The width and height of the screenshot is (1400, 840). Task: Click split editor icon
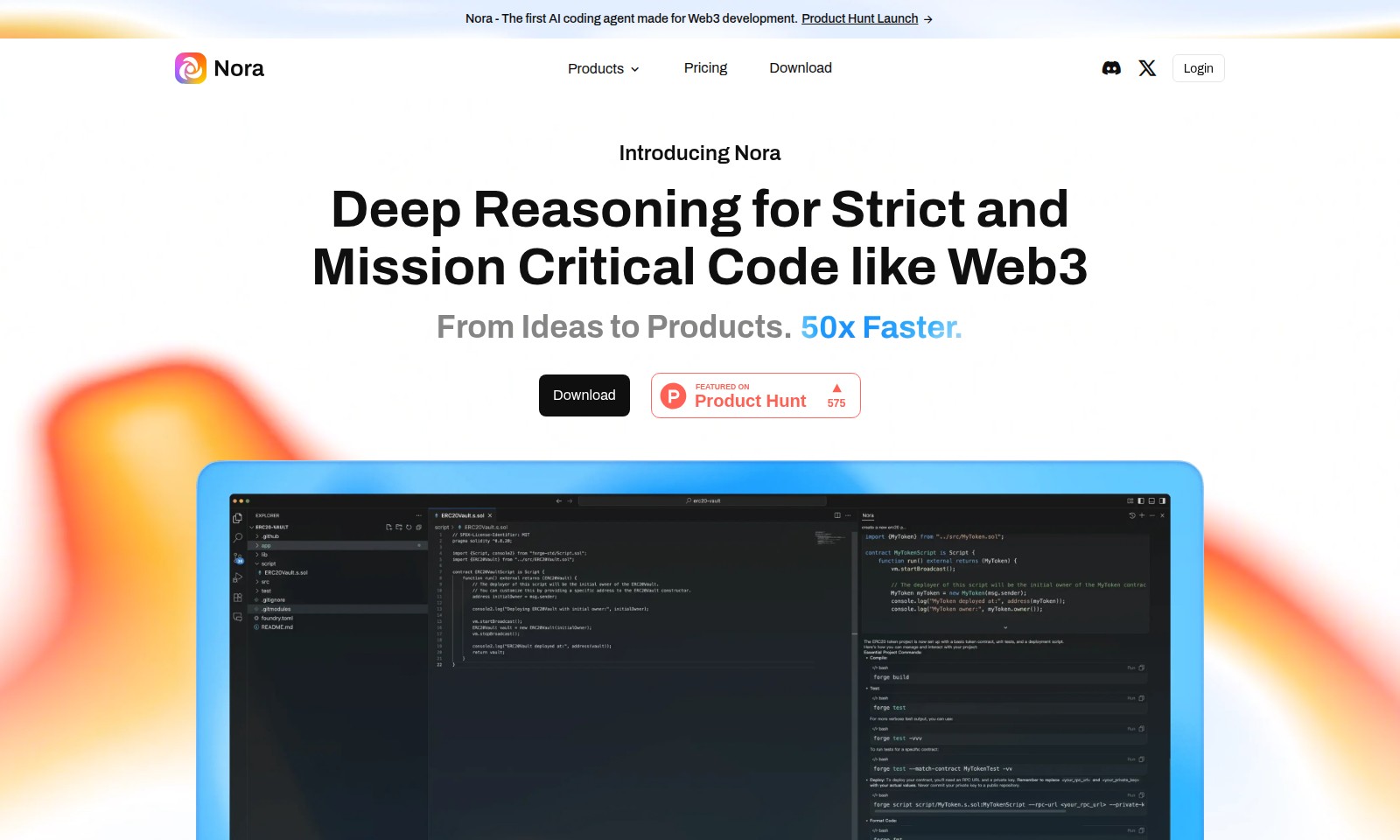click(x=837, y=515)
